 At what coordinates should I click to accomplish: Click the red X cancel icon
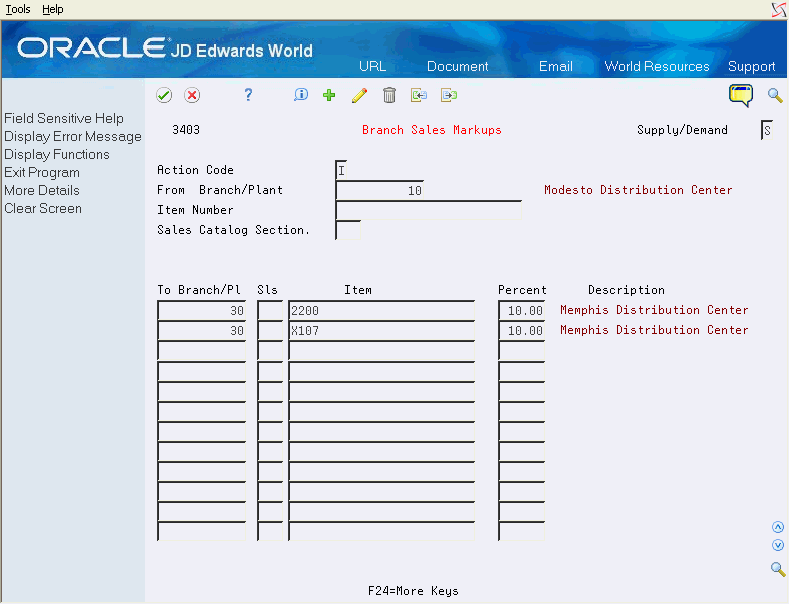point(192,95)
